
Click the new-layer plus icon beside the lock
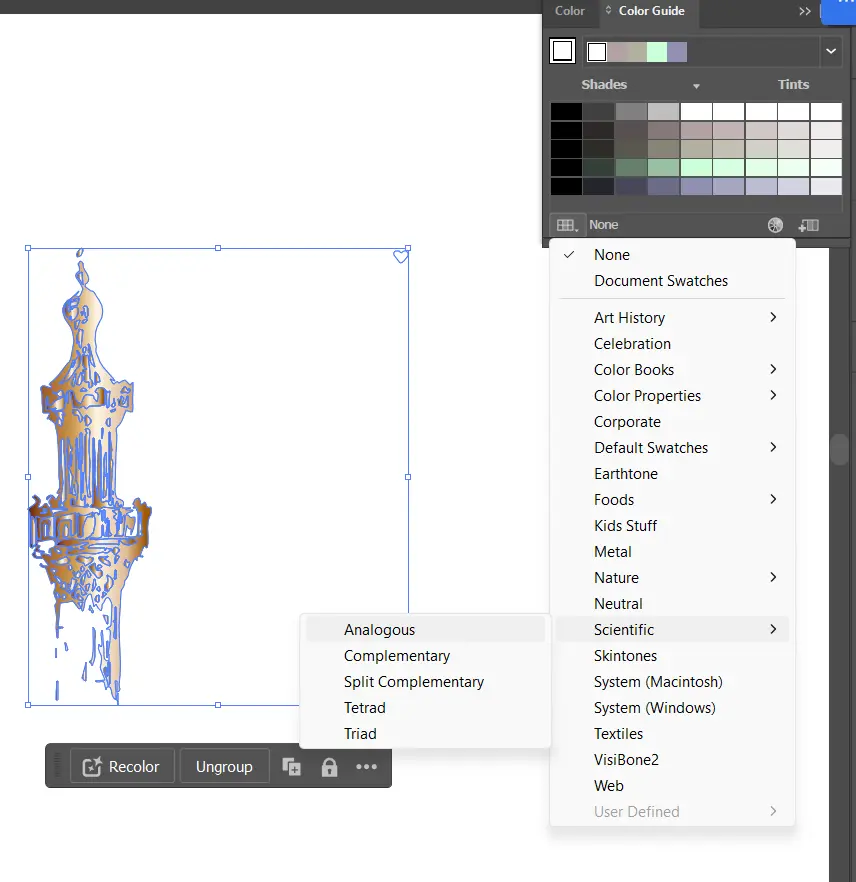(291, 766)
